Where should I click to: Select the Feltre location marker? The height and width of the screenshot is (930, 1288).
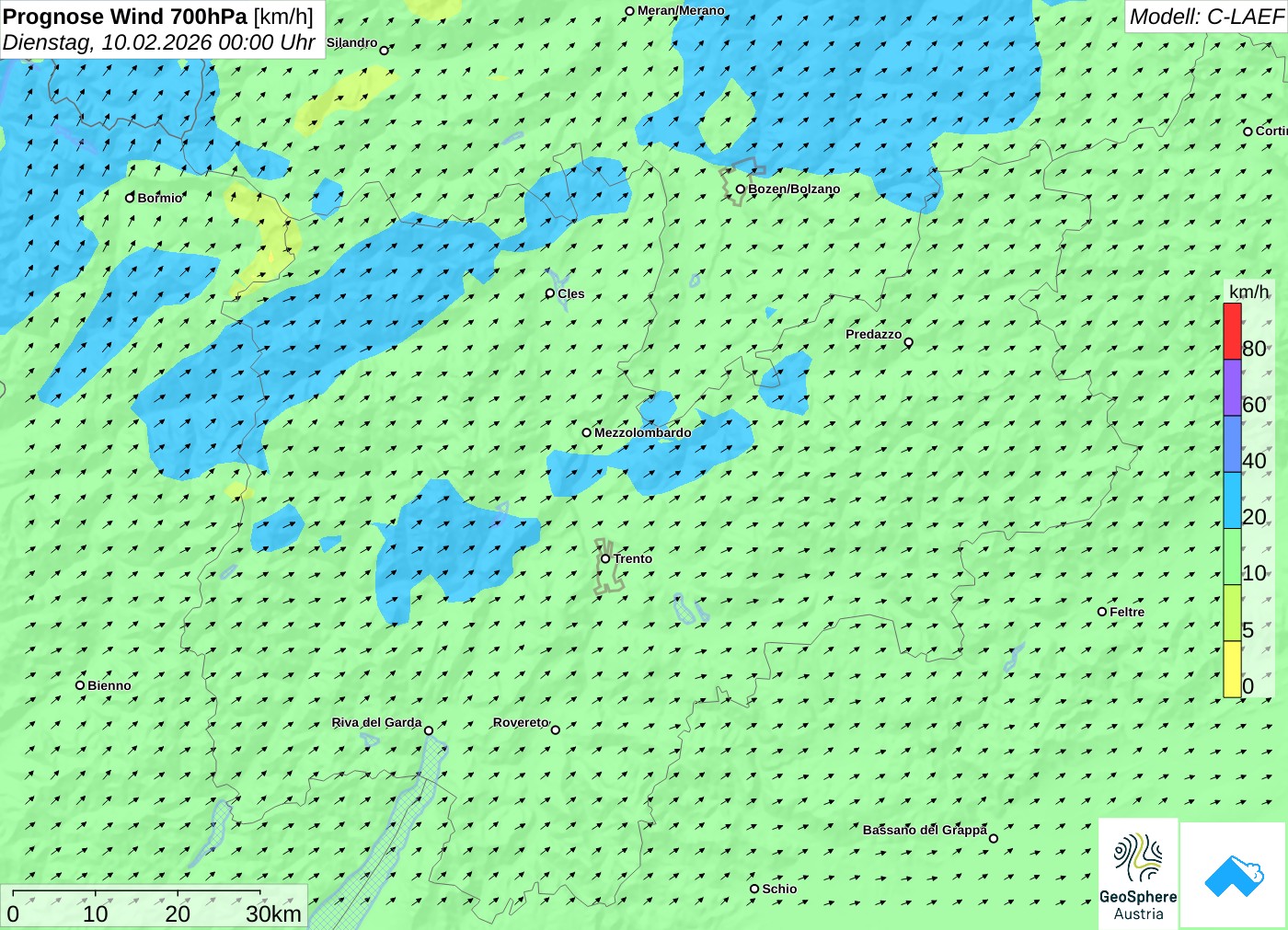(x=1102, y=612)
